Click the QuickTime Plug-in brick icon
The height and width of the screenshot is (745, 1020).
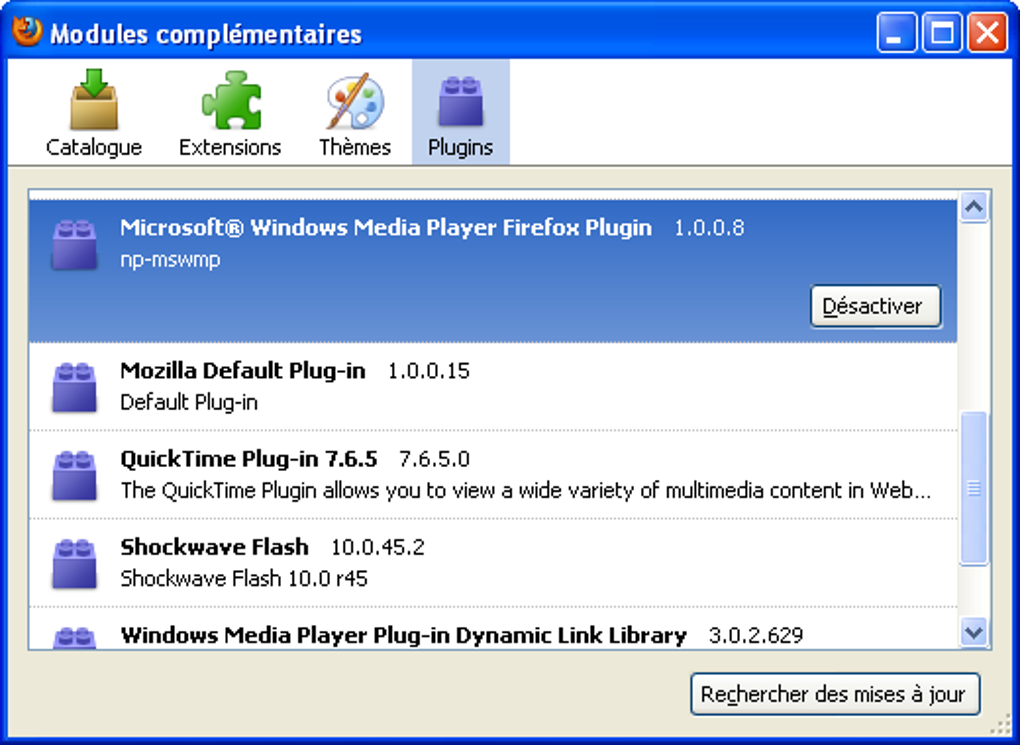[x=74, y=476]
